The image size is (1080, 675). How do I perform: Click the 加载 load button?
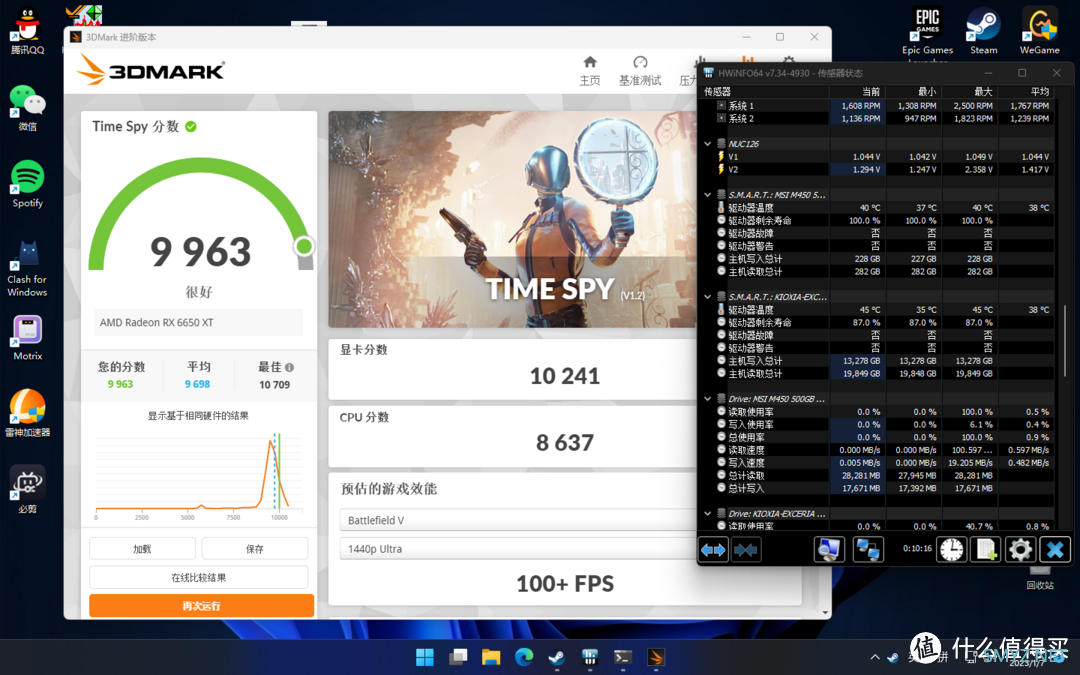142,549
